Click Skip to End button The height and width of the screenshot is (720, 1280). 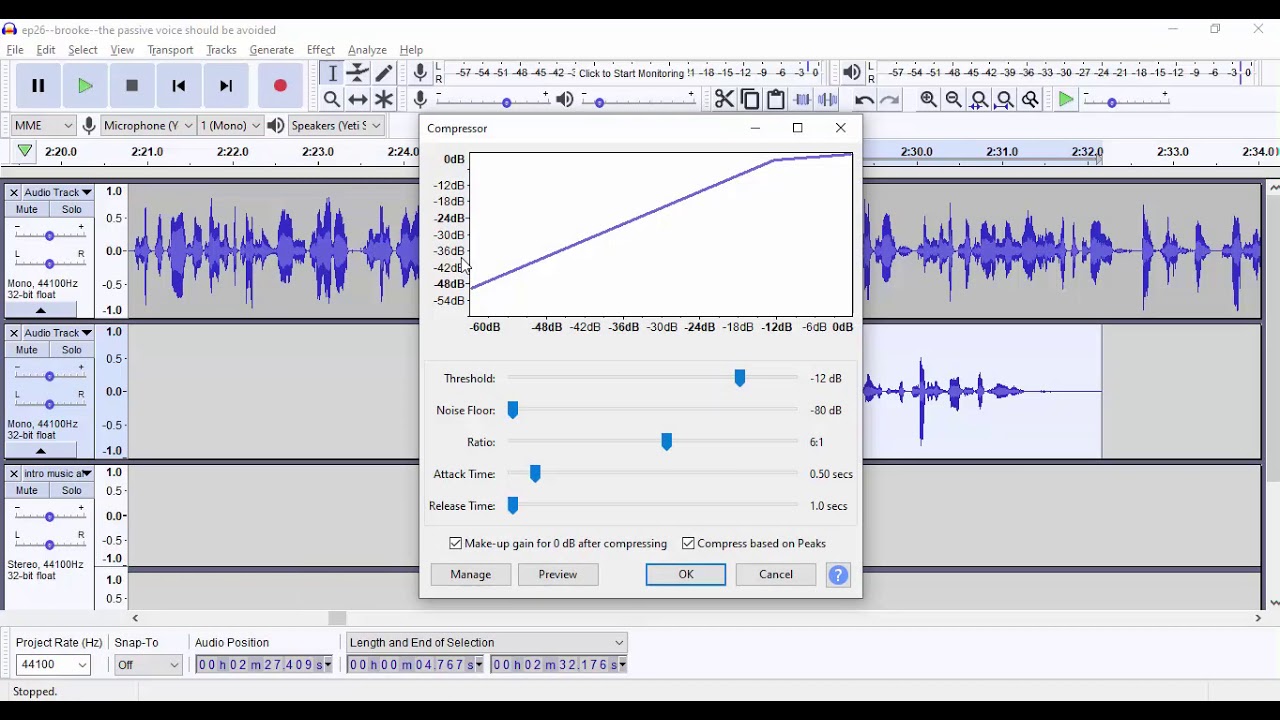tap(226, 86)
